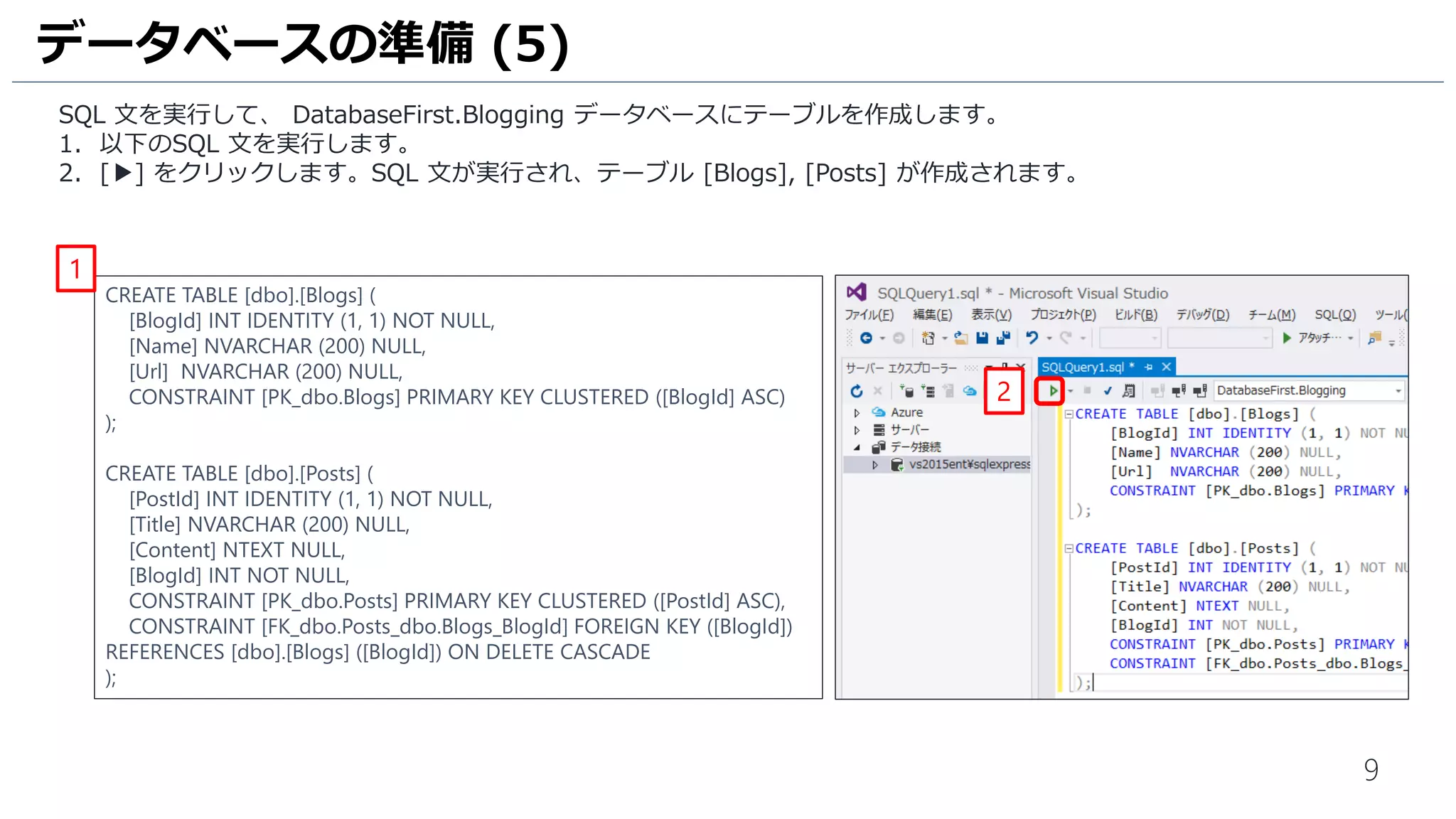Click the greyed-out Connect icon in query toolbar
Screen dimensions: 1456x819
click(1157, 390)
